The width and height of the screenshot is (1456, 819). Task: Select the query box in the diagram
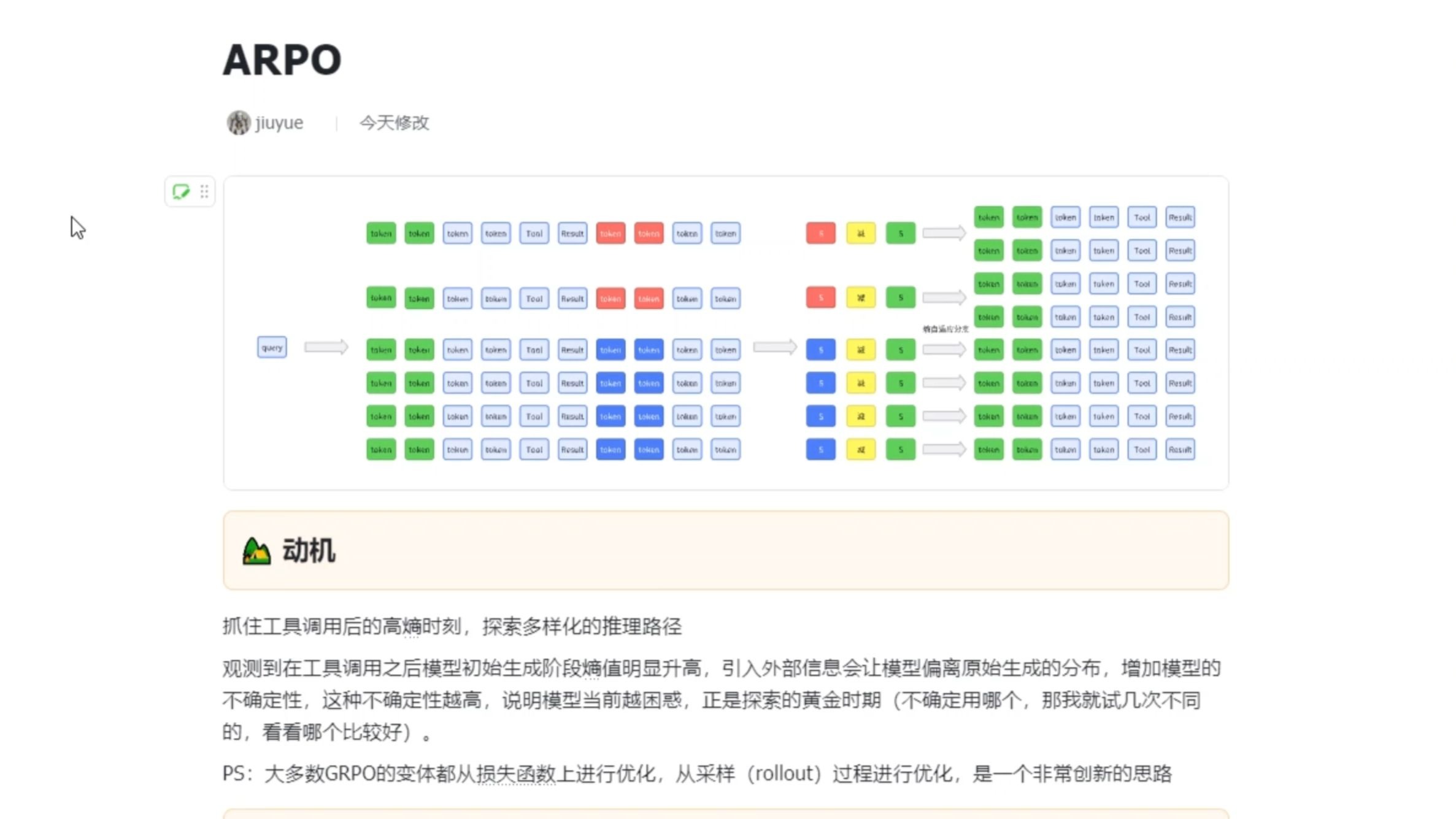coord(272,347)
